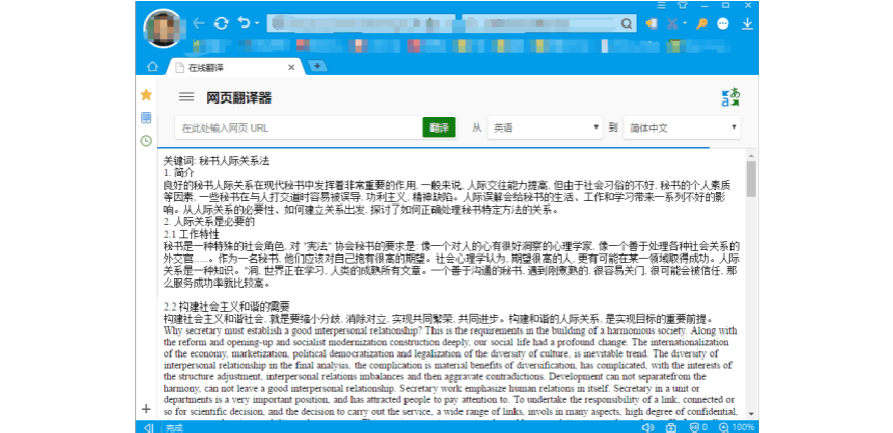Open the source language 英语 dropdown
Viewport: 893px width, 433px height.
coord(545,128)
